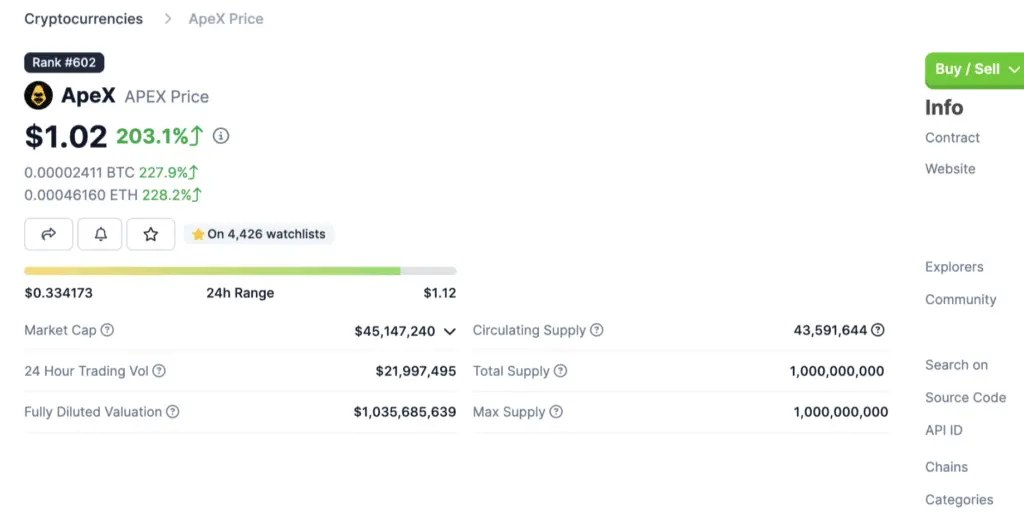
Task: Click the Max Supply help icon
Action: click(x=556, y=412)
